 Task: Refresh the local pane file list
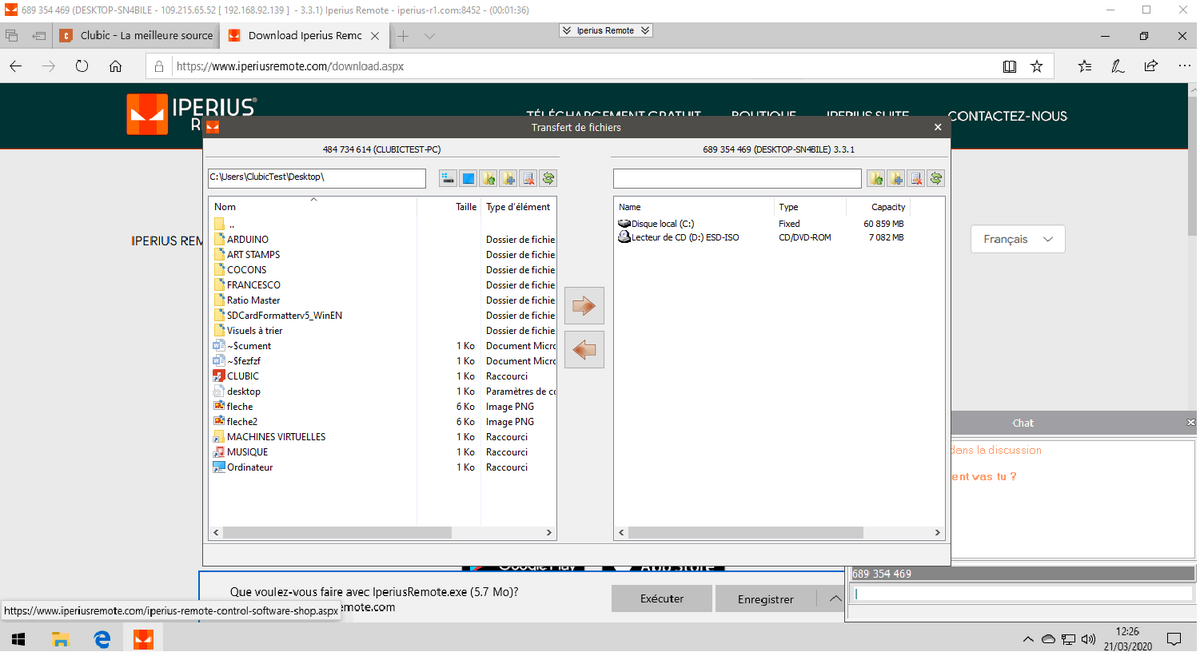pyautogui.click(x=548, y=178)
